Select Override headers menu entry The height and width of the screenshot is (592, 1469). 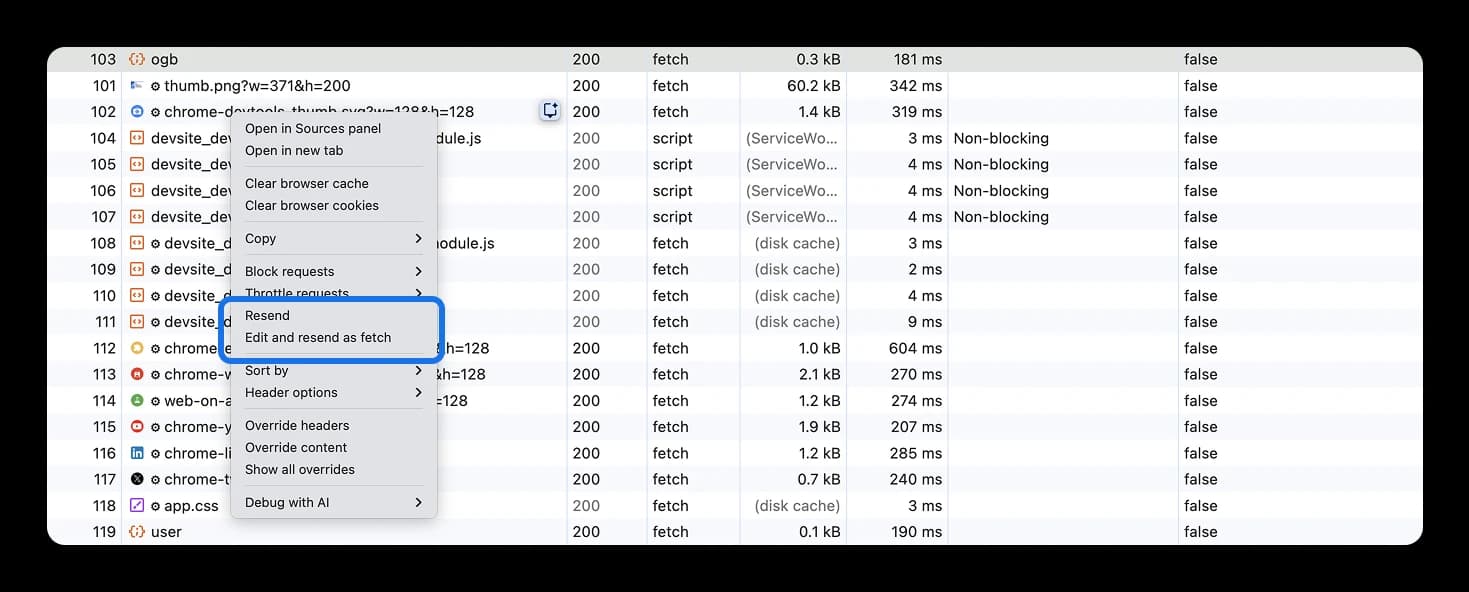[x=297, y=425]
